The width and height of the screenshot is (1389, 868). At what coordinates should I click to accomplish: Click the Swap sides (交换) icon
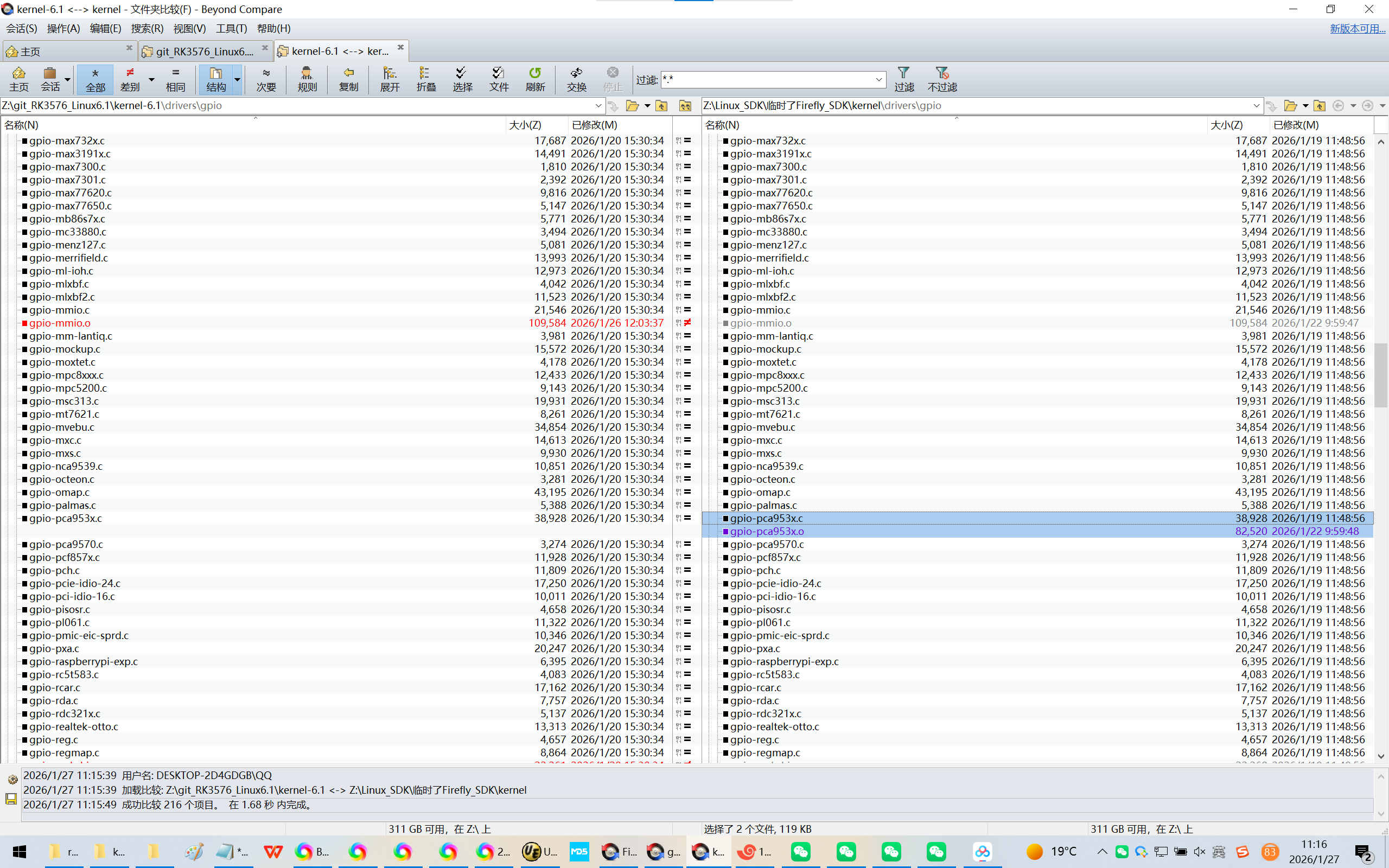(x=576, y=79)
